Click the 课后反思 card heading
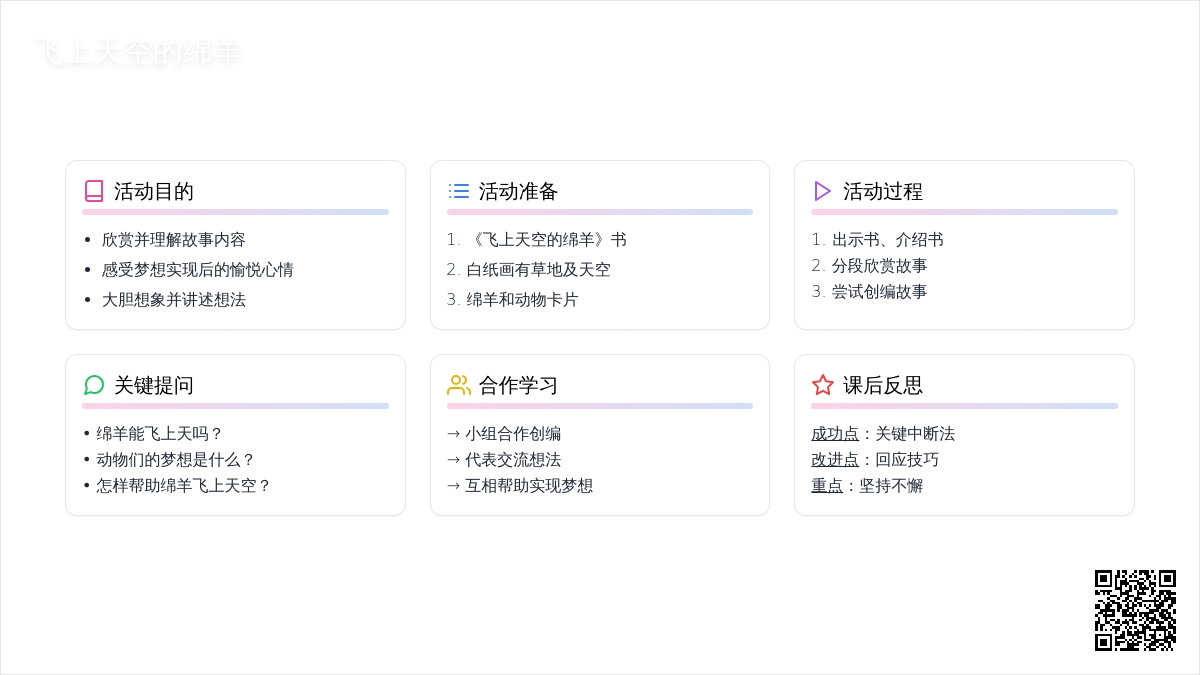Screen dimensions: 1200x675 (x=883, y=385)
